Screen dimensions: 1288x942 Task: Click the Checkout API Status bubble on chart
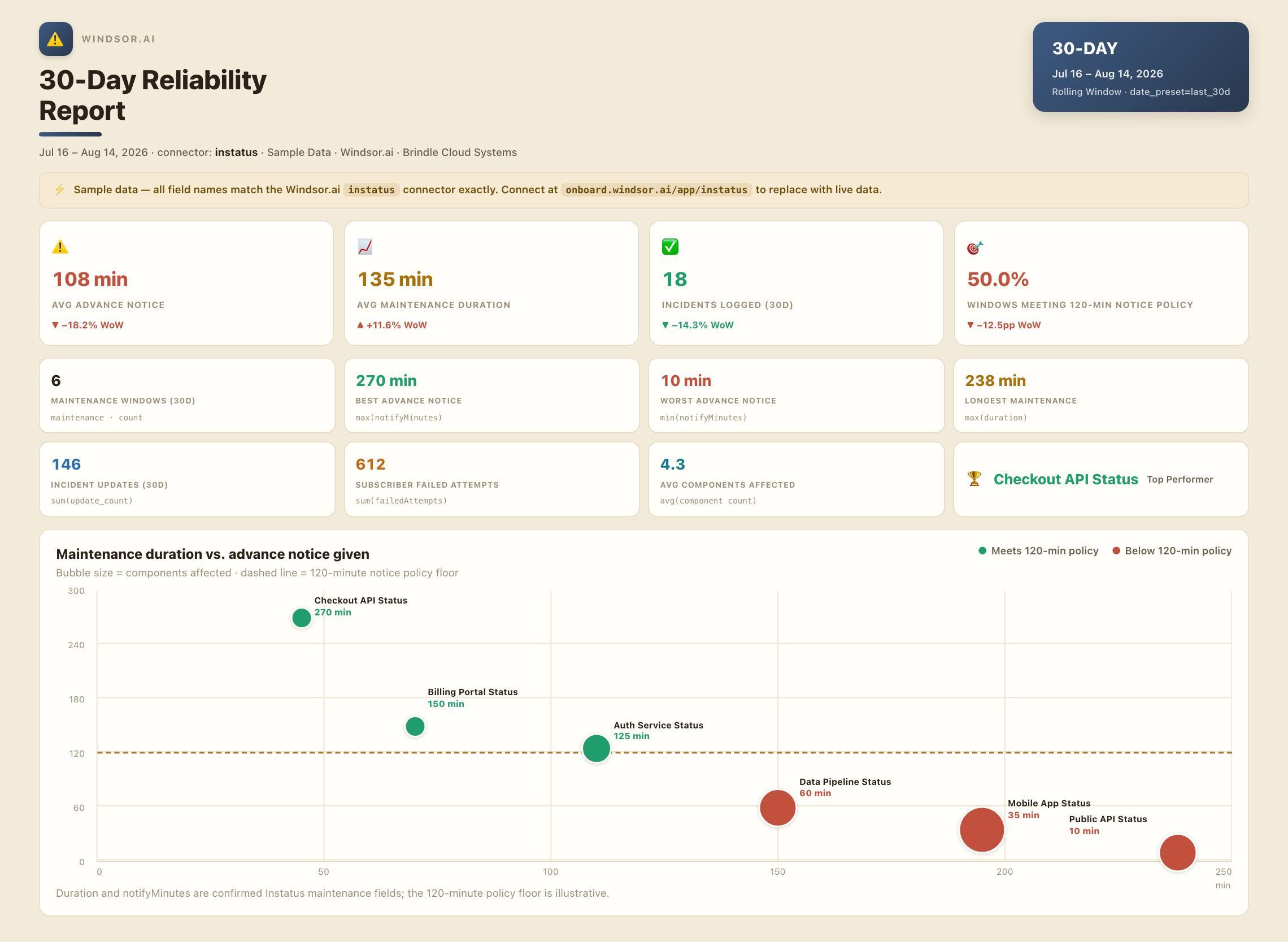(301, 618)
